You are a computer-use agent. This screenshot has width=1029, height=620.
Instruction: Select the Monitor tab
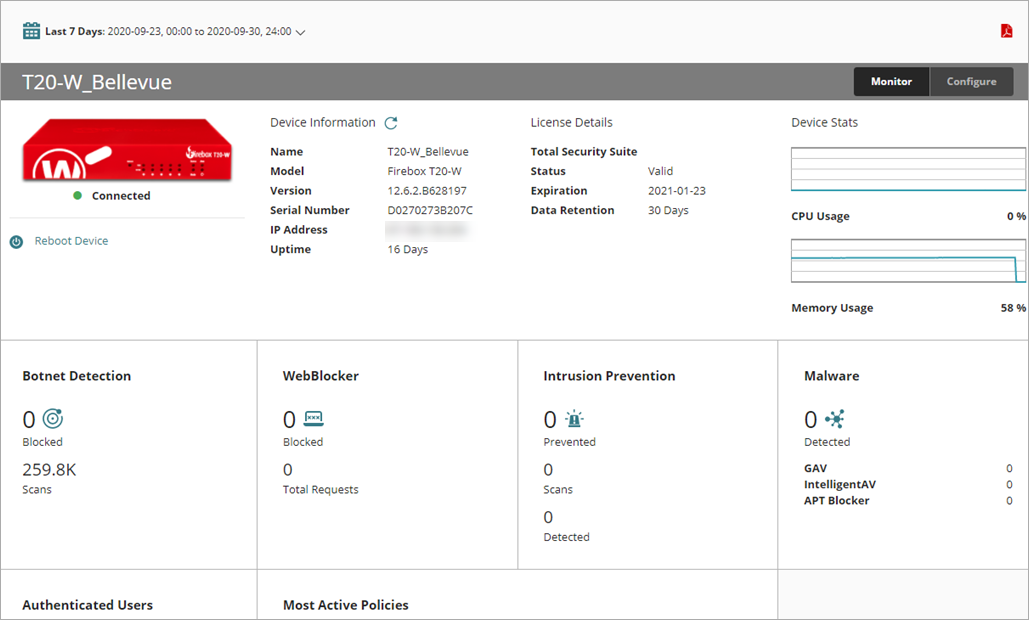tap(891, 81)
